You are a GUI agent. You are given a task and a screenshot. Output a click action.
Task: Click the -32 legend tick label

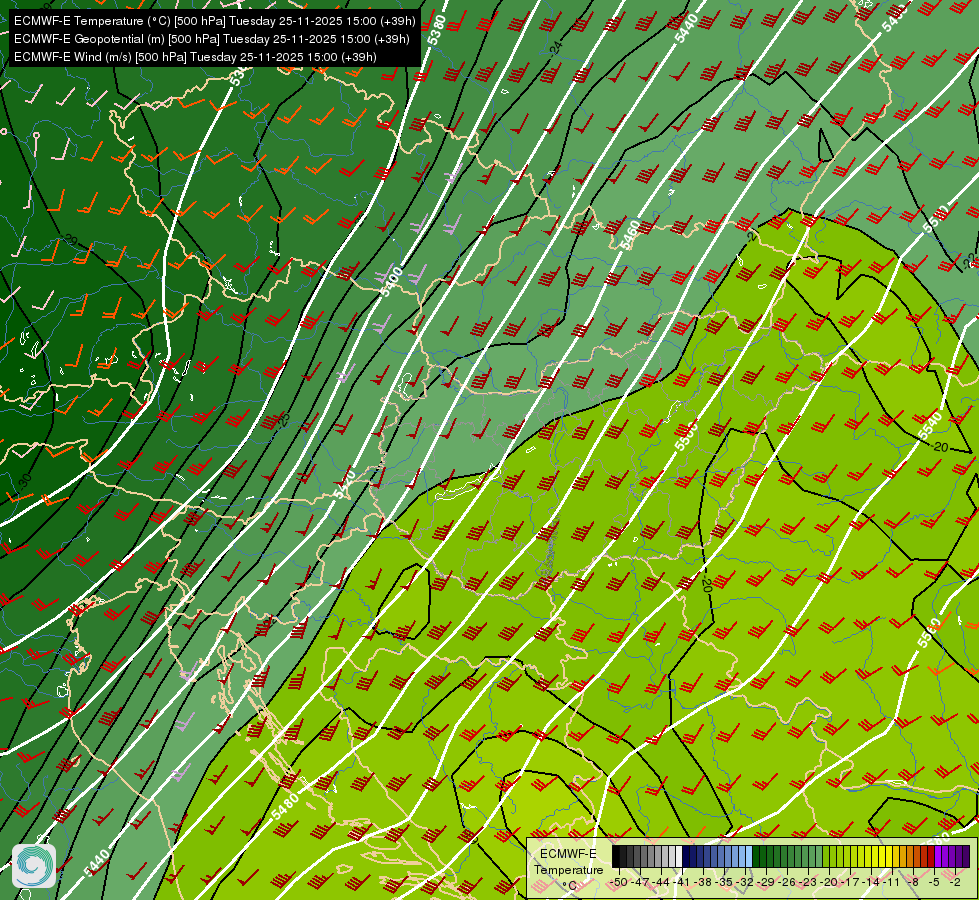point(745,882)
